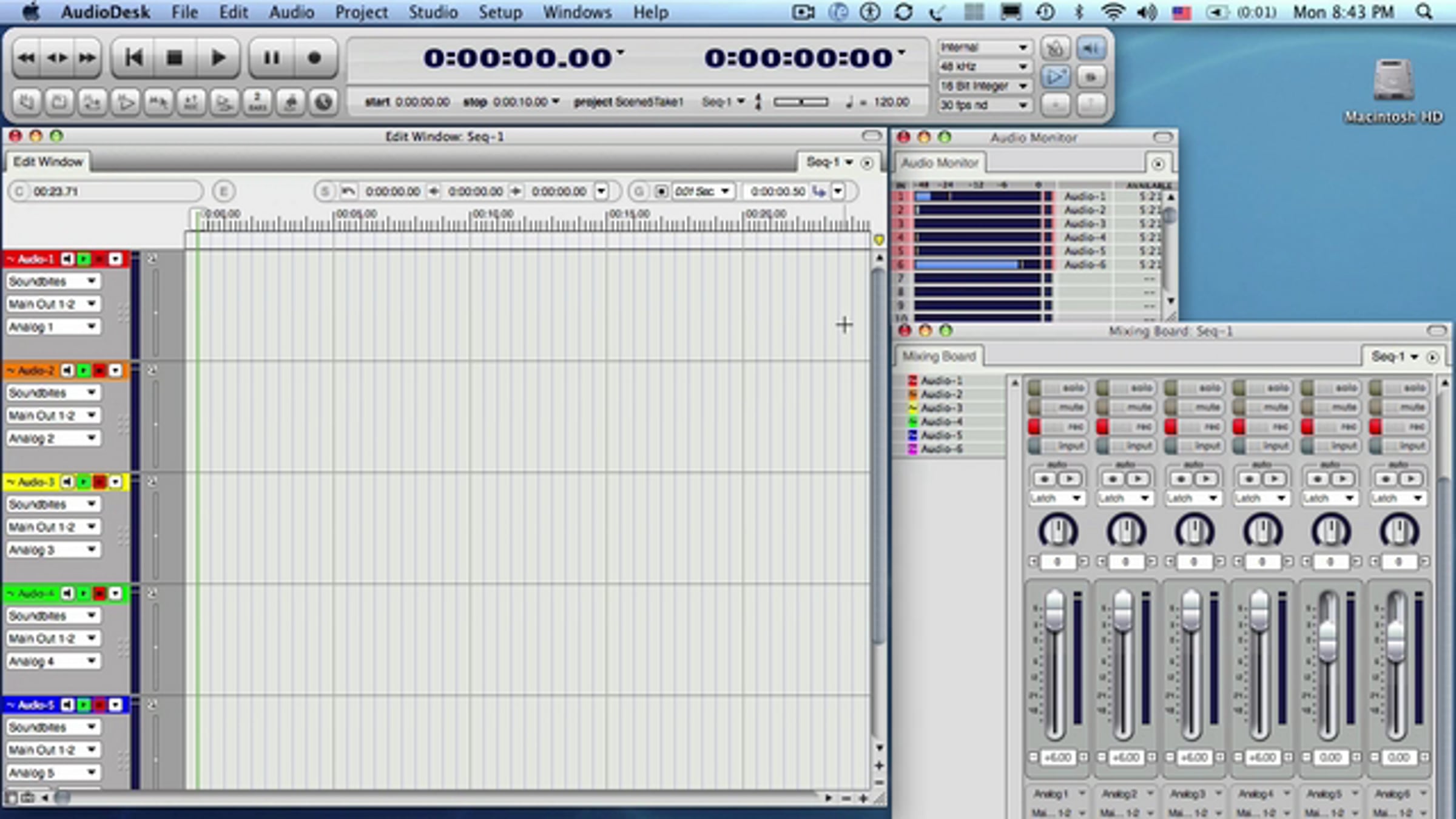Select Audio-3 in the Mixing Board track list

(x=942, y=408)
